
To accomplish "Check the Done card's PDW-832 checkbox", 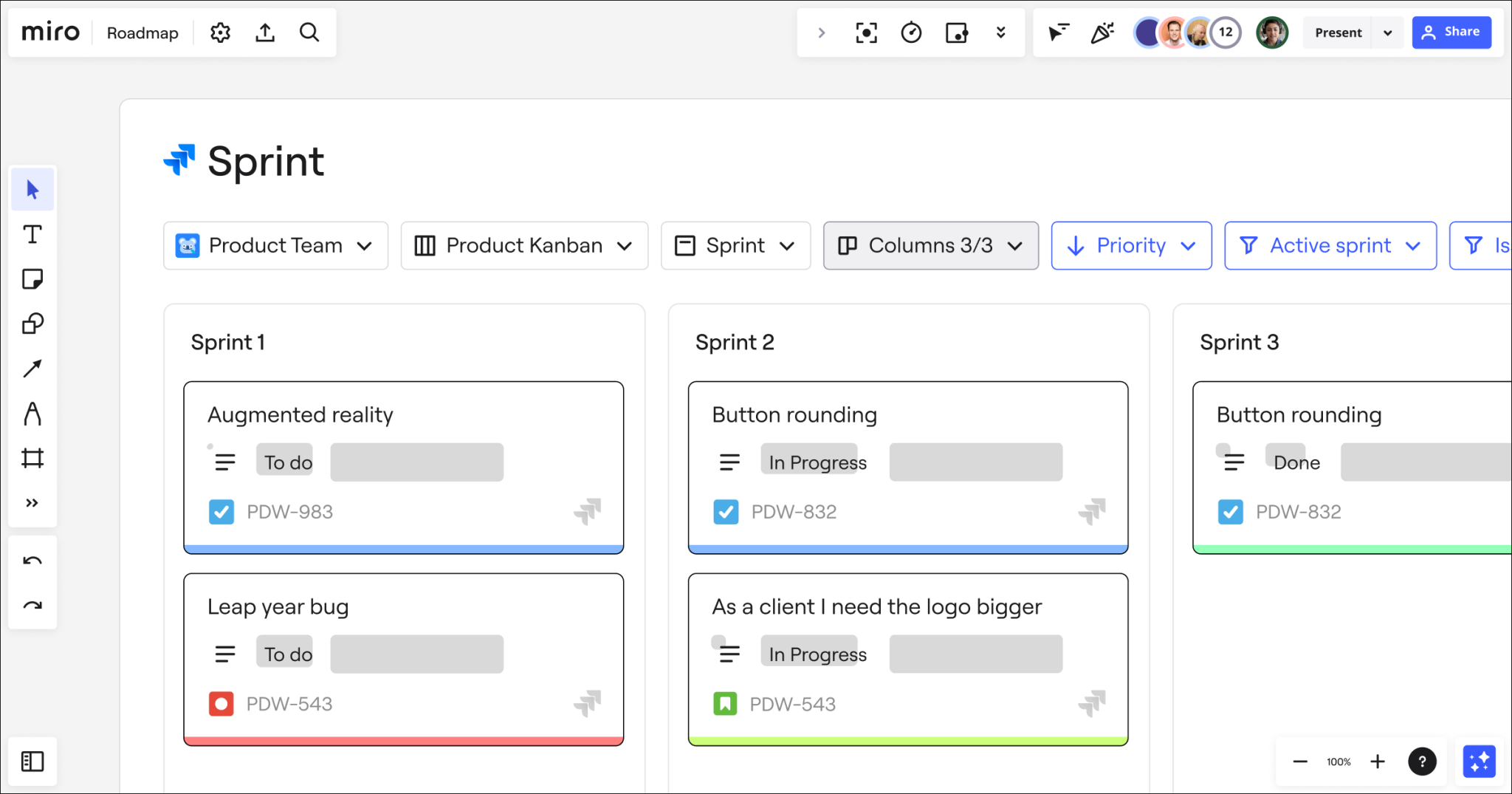I will (x=1230, y=511).
